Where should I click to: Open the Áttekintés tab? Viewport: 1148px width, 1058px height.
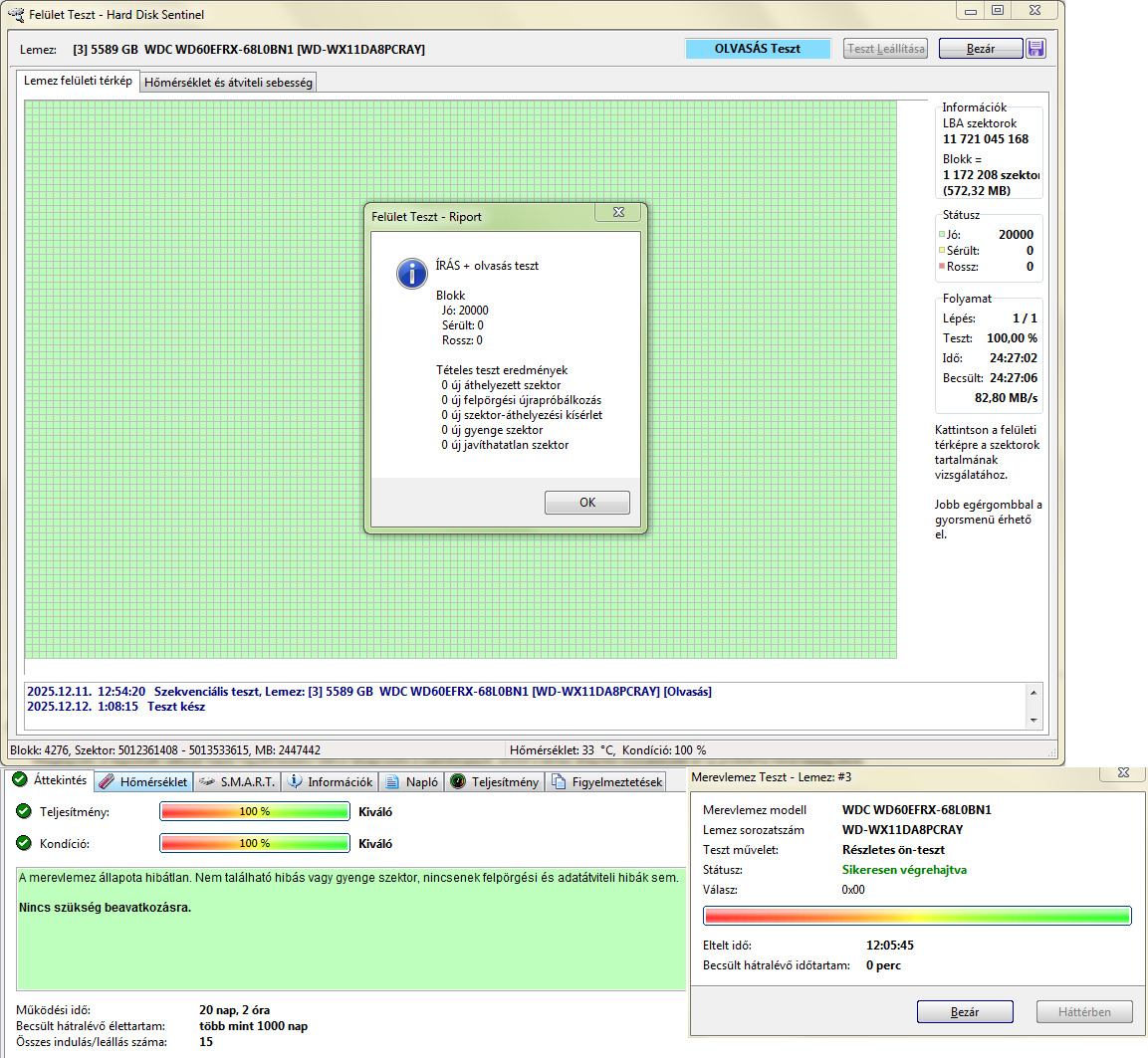click(51, 780)
